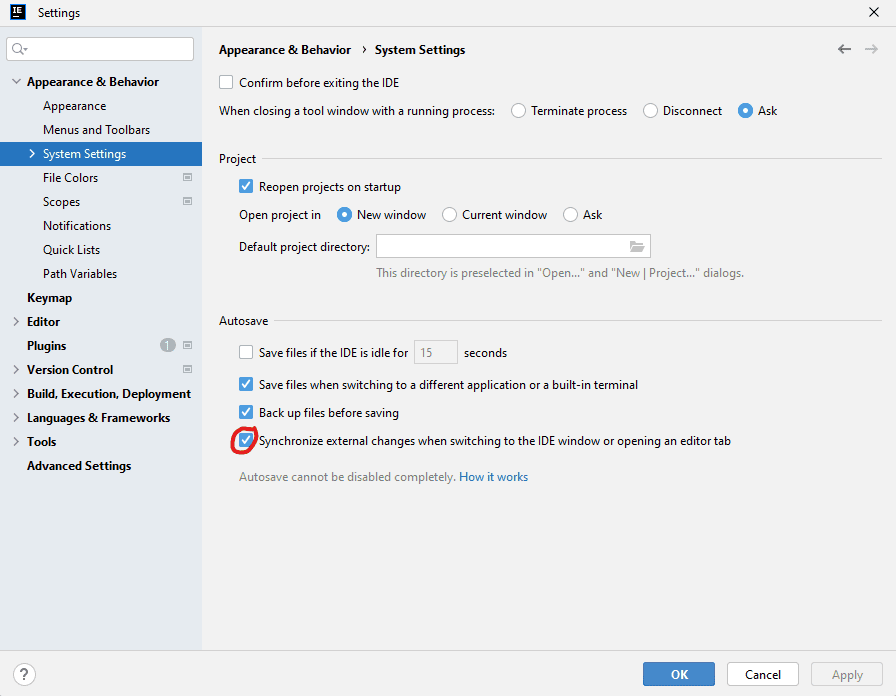Screen dimensions: 896x696
Task: Open Advanced Settings page
Action: [79, 466]
